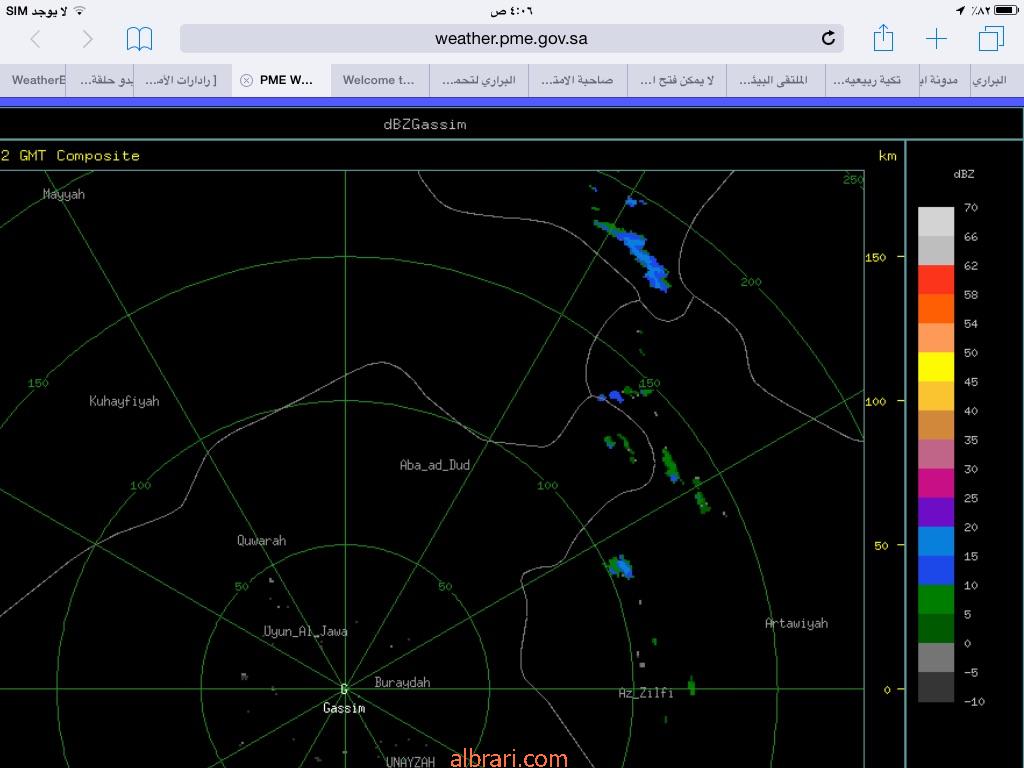Screen dimensions: 1024x768
Task: Reload the page with the refresh icon
Action: [828, 39]
